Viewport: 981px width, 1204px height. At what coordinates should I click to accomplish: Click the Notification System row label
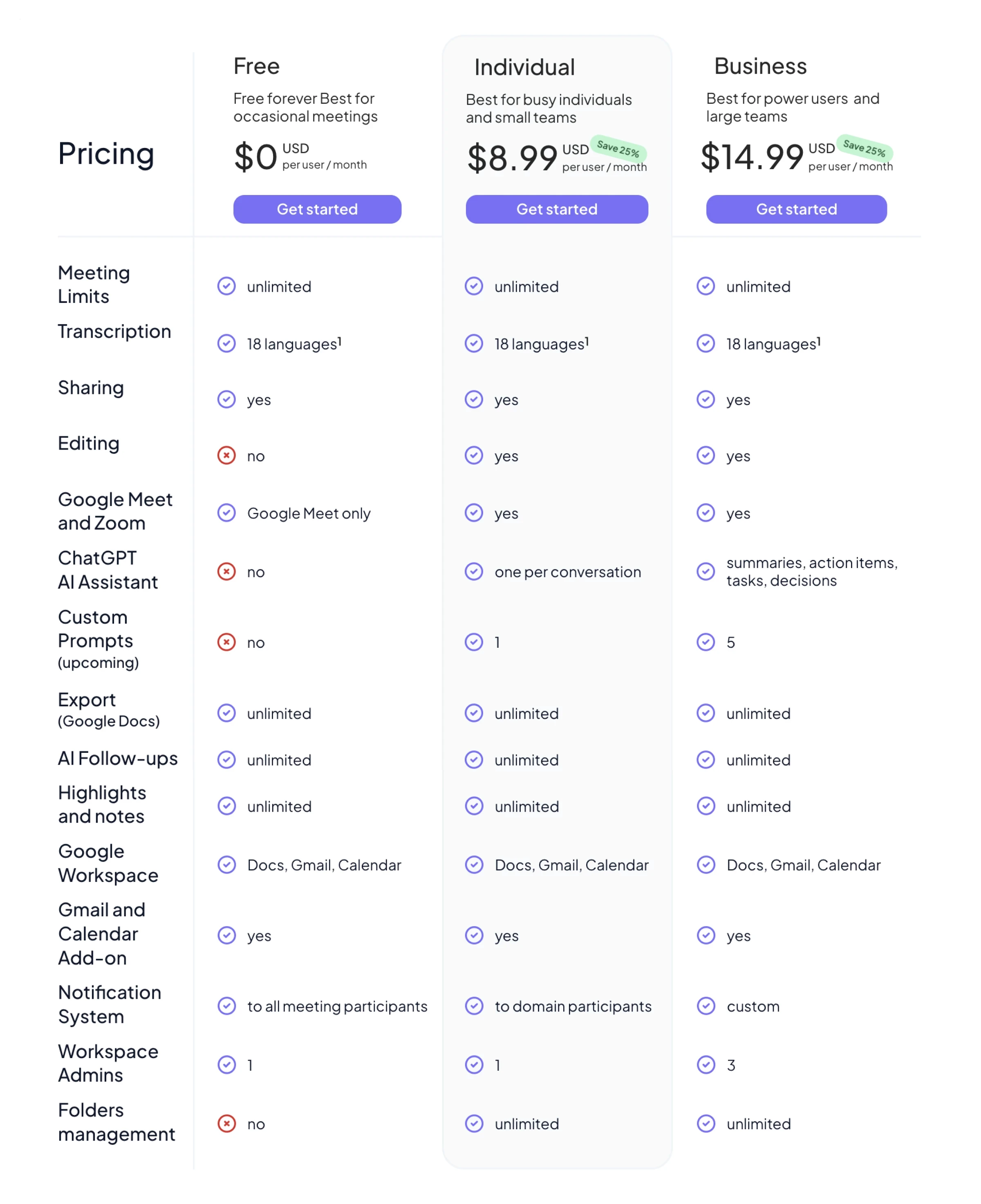pos(110,1004)
